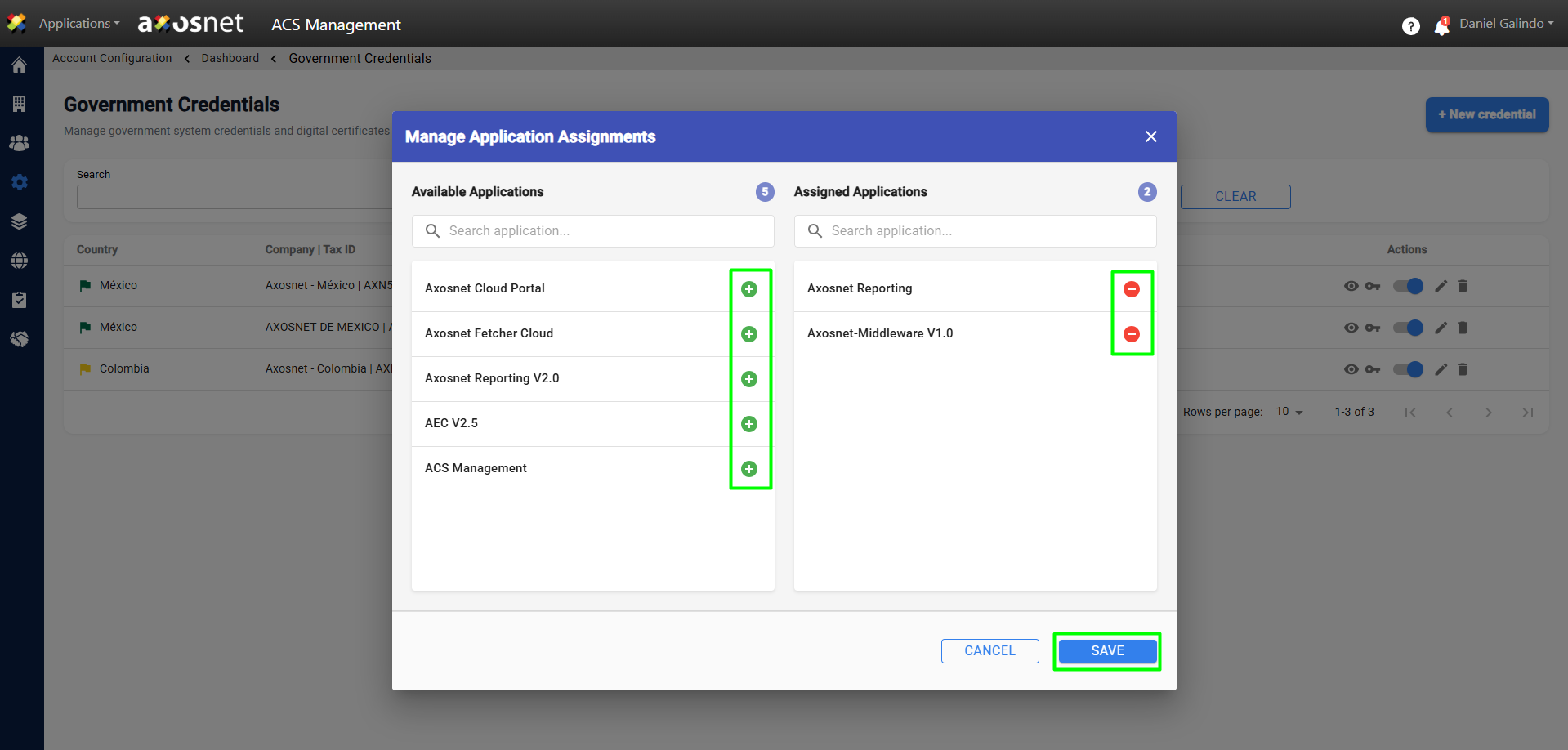View the second México credential eye icon

(1351, 328)
